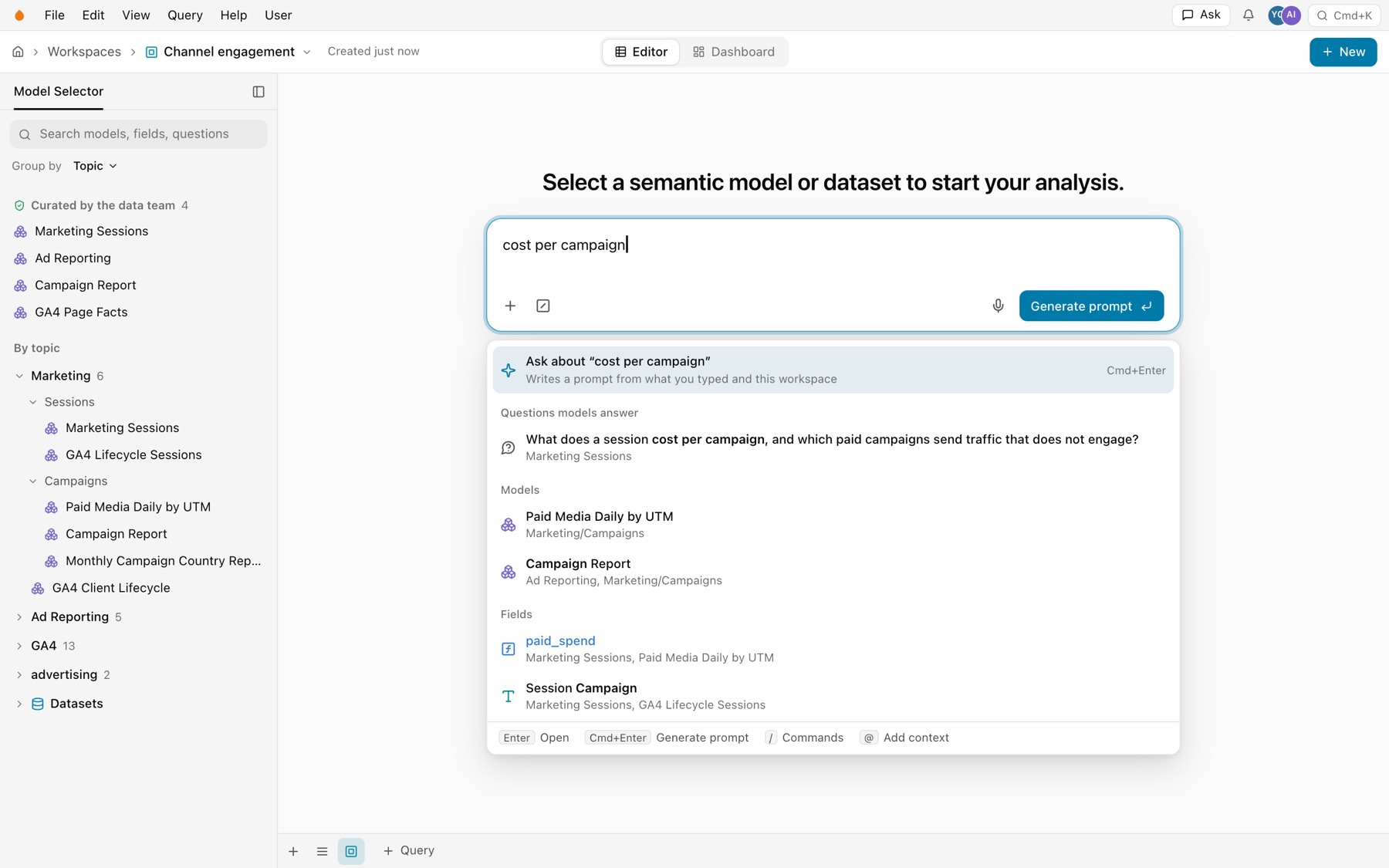Screen dimensions: 1389x868
Task: Select the highlighted workspace tab icon at bottom
Action: pyautogui.click(x=351, y=851)
